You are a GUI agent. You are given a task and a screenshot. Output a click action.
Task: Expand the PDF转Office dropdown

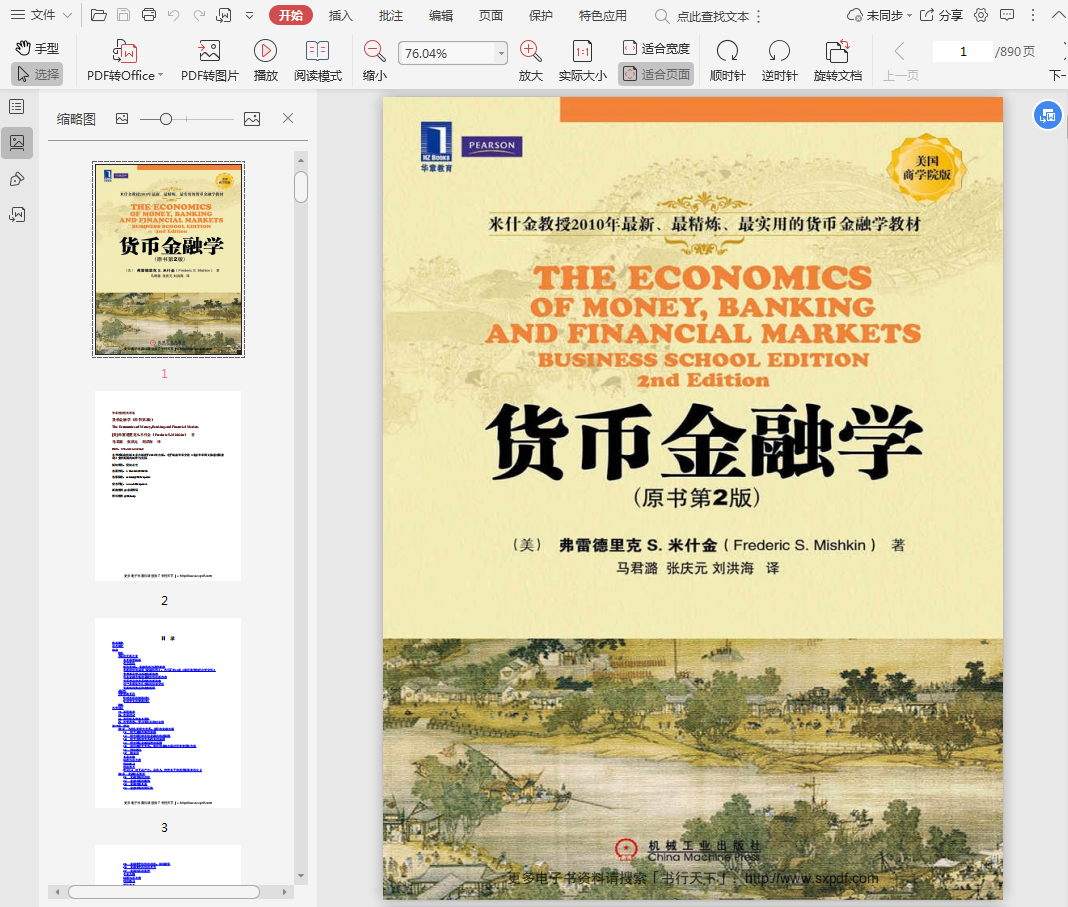point(160,76)
